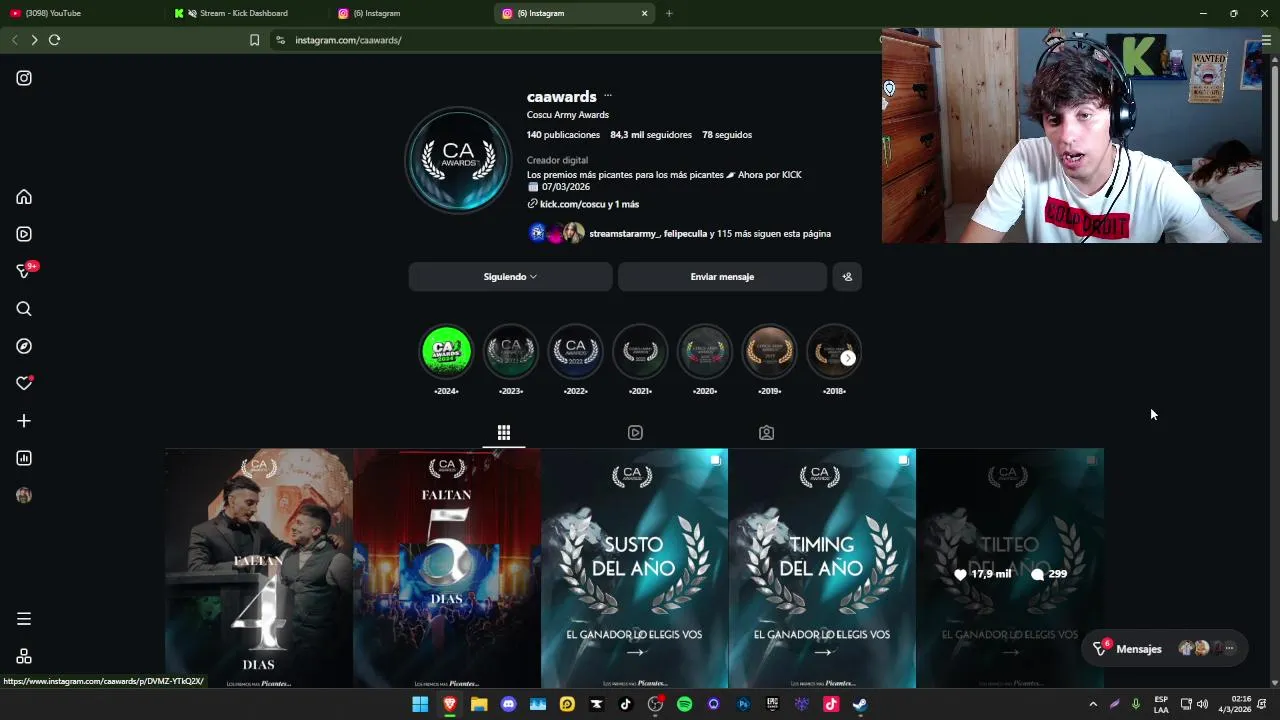
Task: Open the Search magnifier in the sidebar
Action: pos(24,309)
